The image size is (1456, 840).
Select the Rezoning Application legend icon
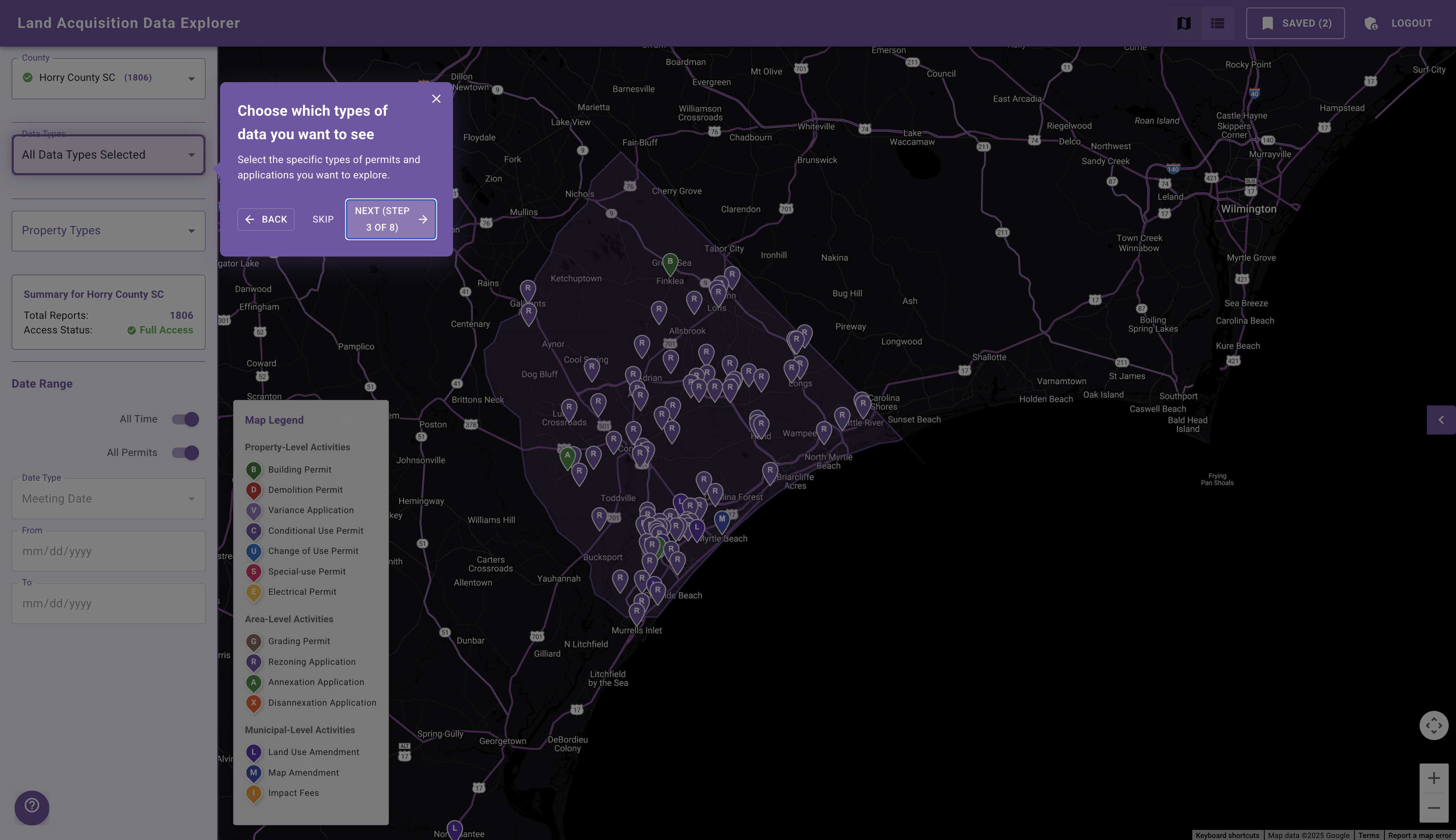tap(254, 662)
